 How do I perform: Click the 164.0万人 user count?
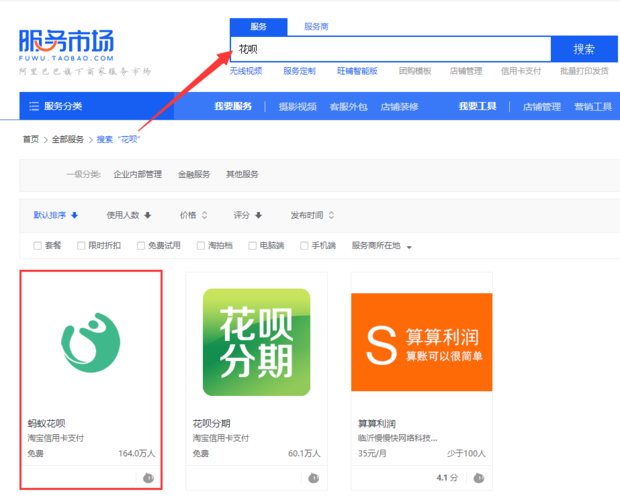[x=136, y=453]
